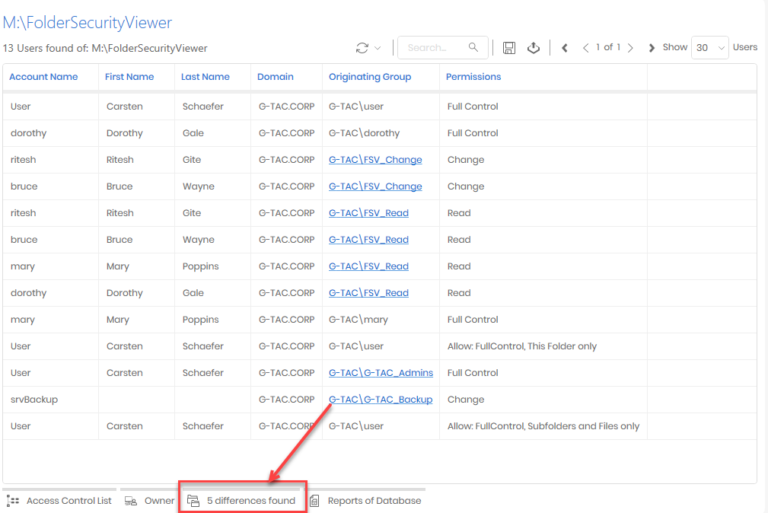Image resolution: width=768 pixels, height=513 pixels.
Task: Open the refresh options dropdown arrow
Action: click(378, 48)
